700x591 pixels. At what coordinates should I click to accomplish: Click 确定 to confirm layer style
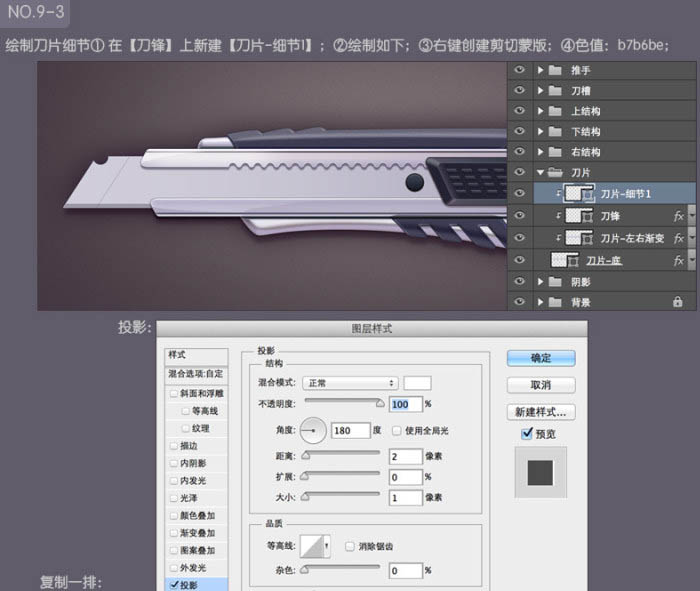pyautogui.click(x=541, y=358)
